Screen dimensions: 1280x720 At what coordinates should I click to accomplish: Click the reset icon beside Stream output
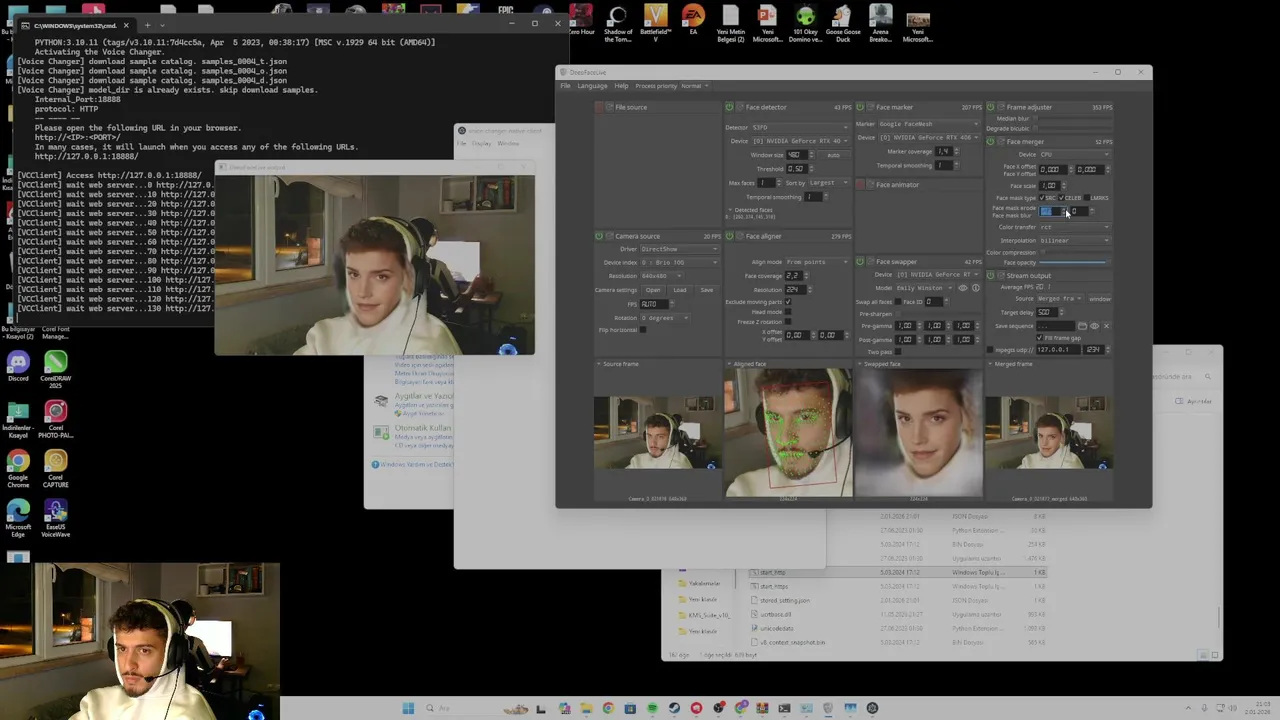click(x=1001, y=276)
